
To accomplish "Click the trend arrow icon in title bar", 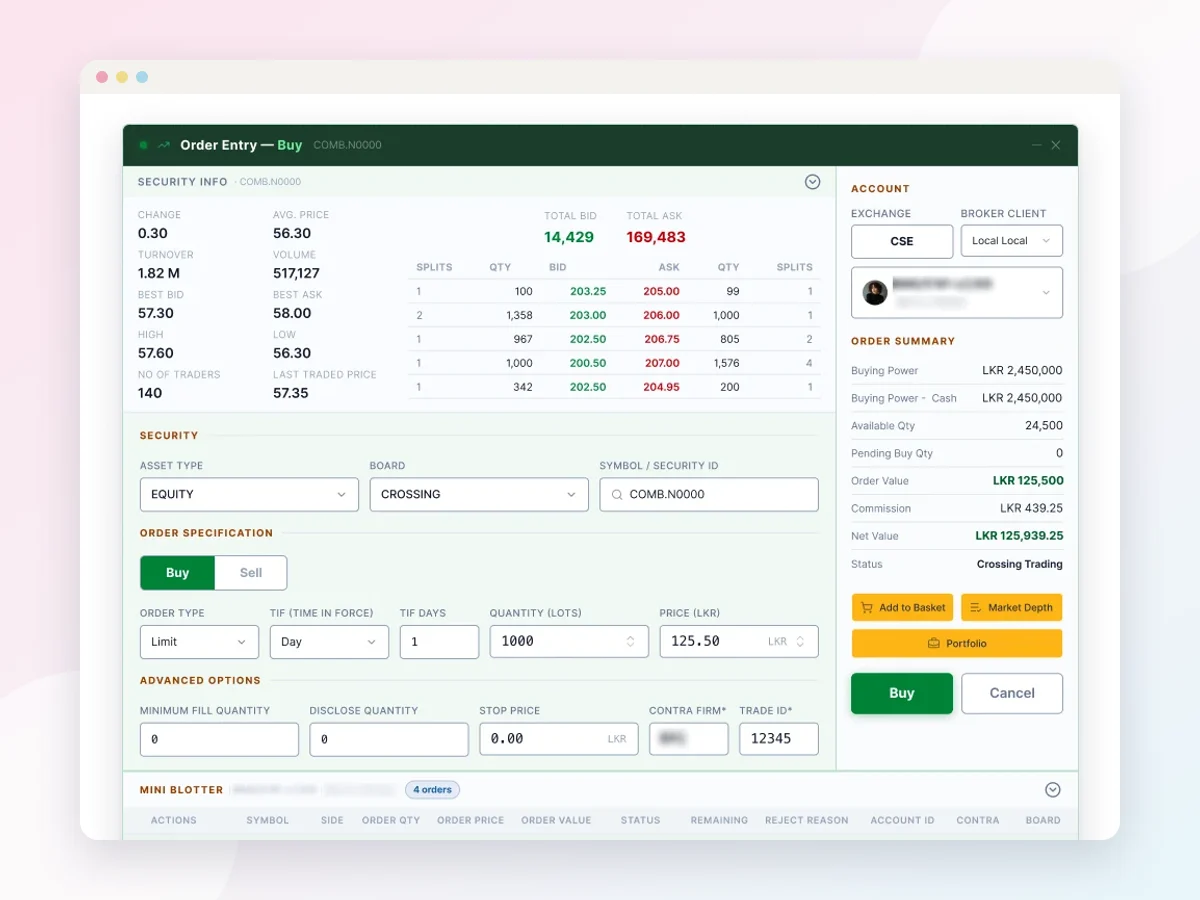I will pyautogui.click(x=164, y=145).
